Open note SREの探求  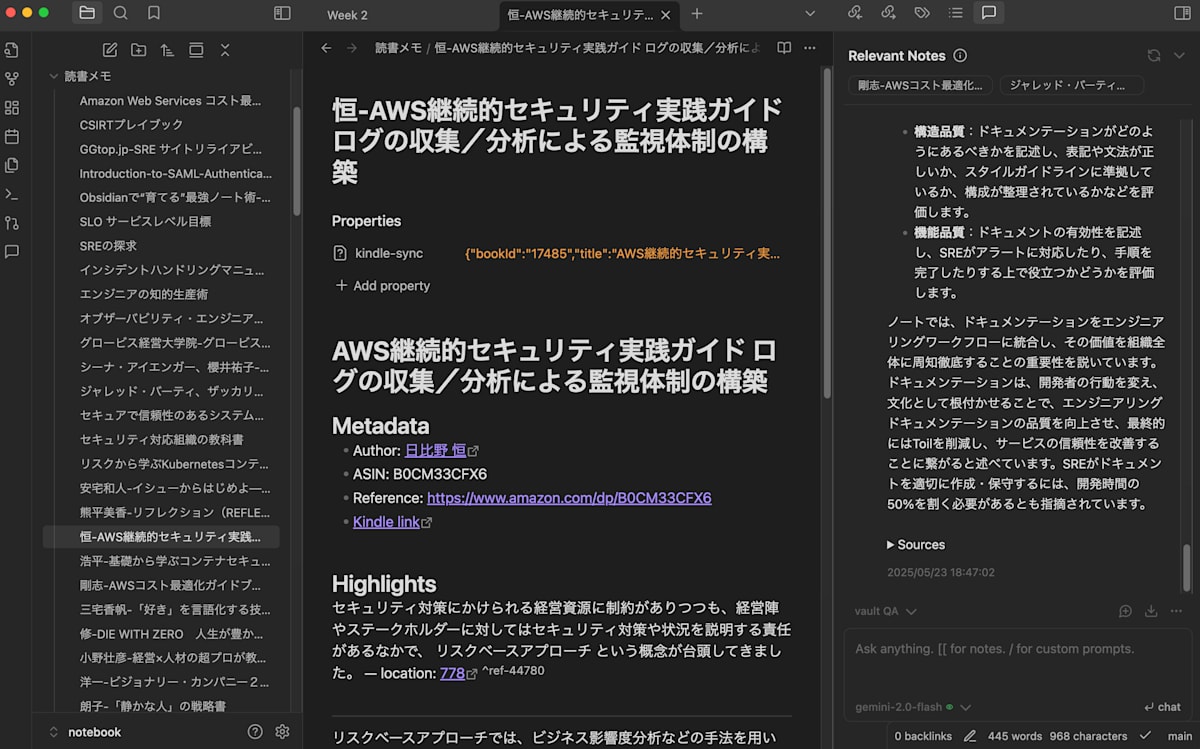pos(108,246)
